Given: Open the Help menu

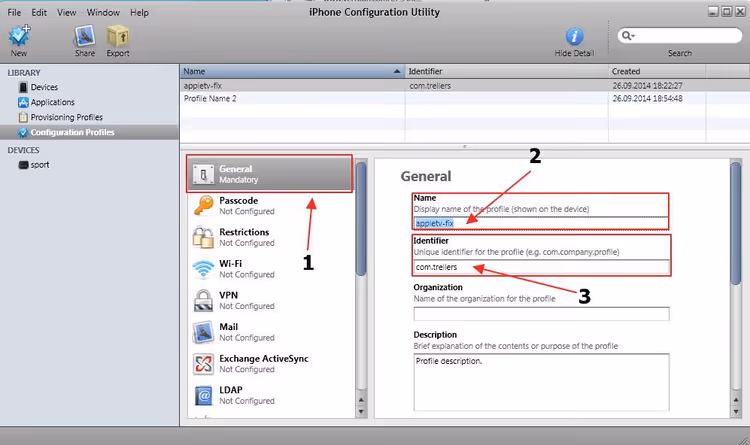Looking at the screenshot, I should (x=139, y=12).
